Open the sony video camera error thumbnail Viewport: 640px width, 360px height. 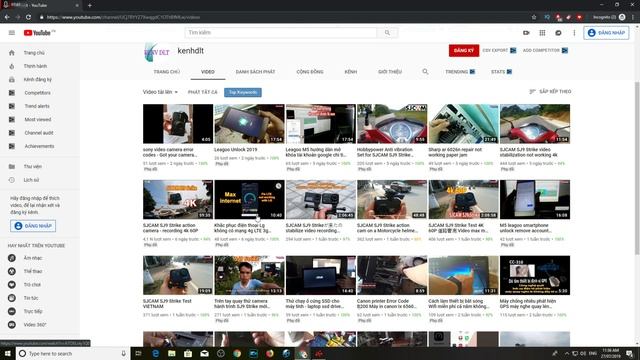(178, 124)
